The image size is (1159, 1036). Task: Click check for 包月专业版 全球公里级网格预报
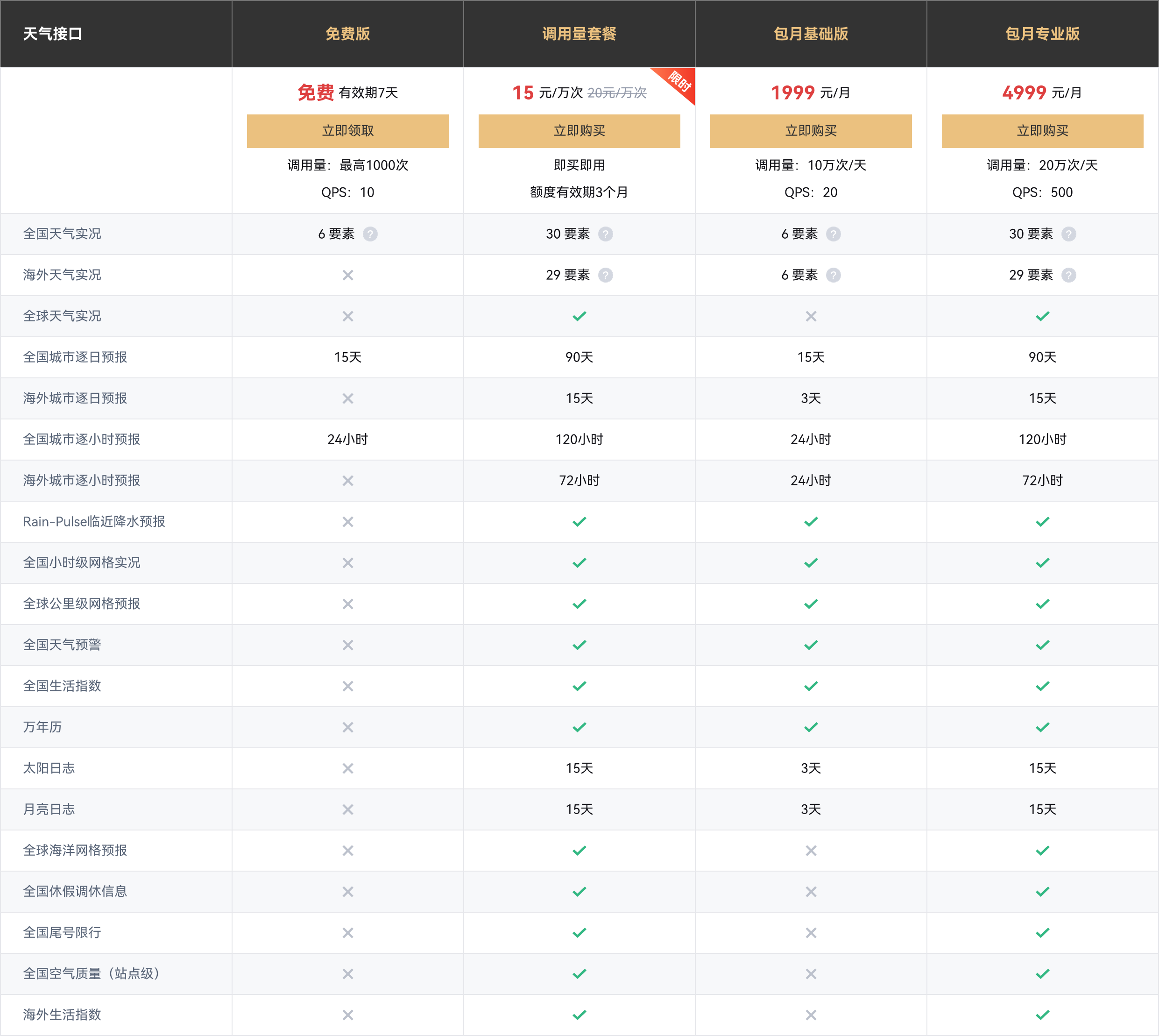pos(1042,603)
